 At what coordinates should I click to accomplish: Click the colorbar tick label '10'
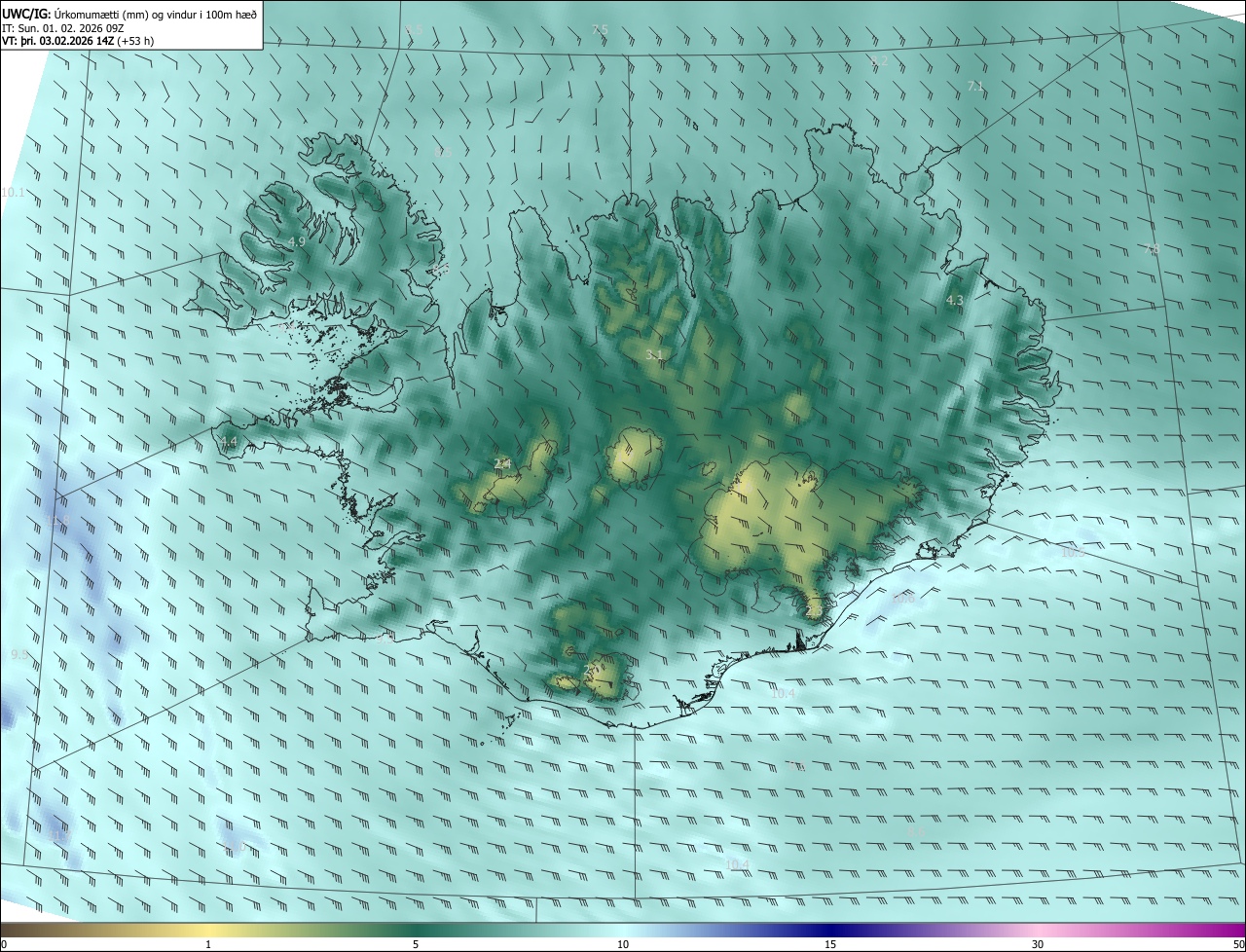(623, 944)
